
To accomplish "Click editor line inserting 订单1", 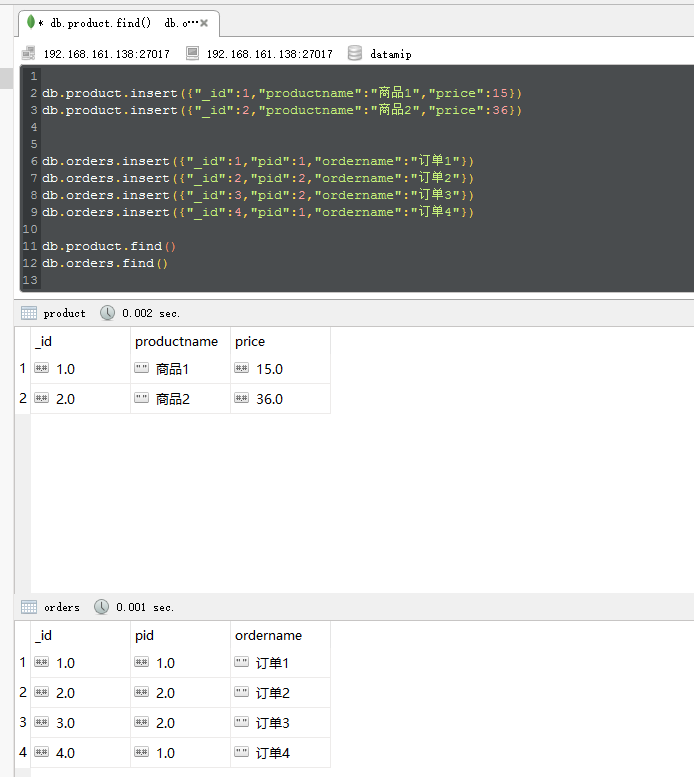I will 258,161.
